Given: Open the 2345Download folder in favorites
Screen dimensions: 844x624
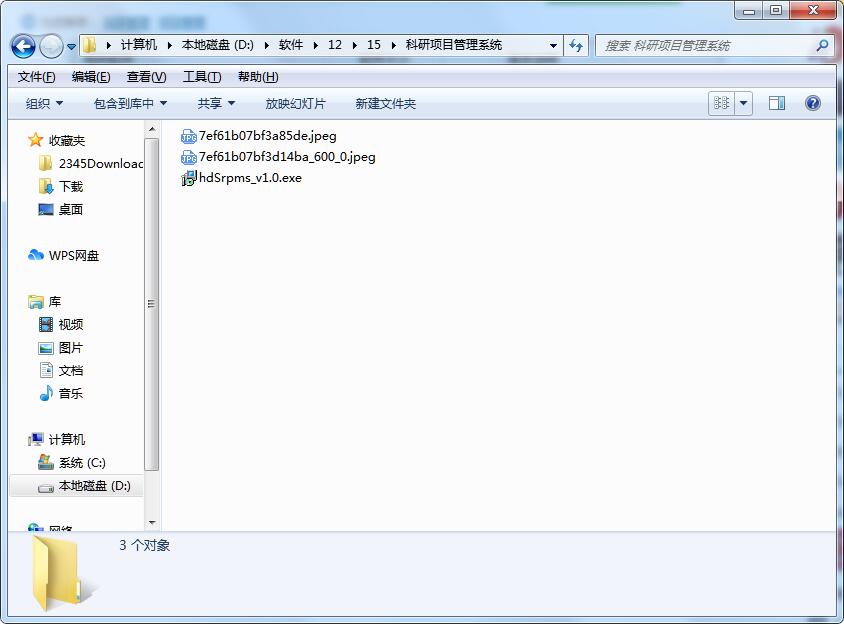Looking at the screenshot, I should click(91, 164).
